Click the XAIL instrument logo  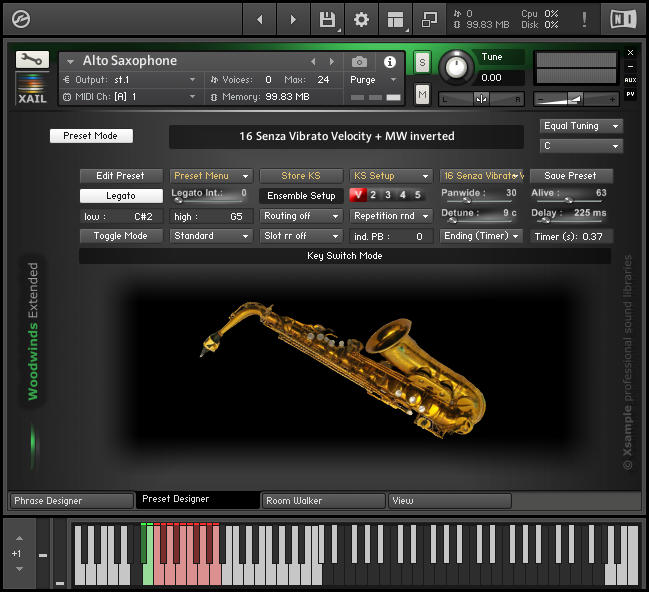[32, 88]
